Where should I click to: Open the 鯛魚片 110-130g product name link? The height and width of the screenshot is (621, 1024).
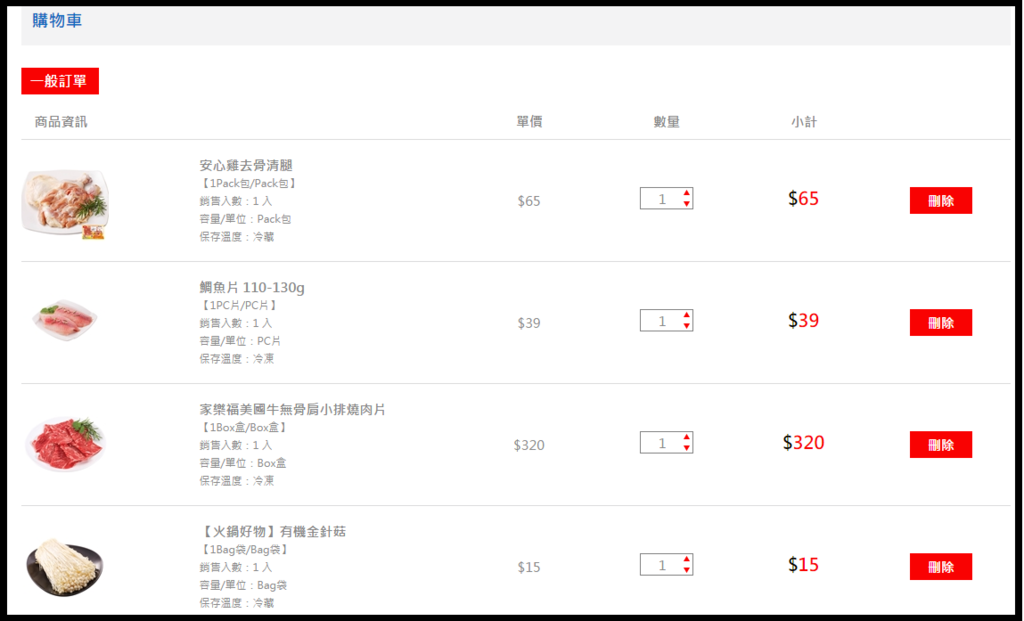(252, 288)
